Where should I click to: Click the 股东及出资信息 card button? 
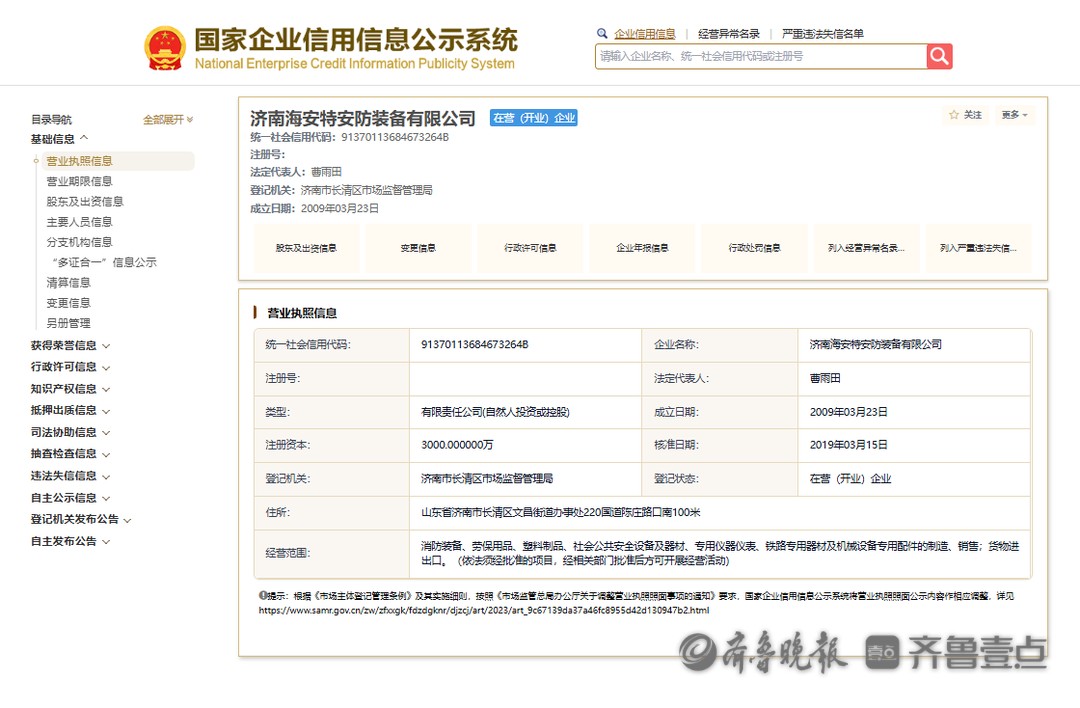coord(307,248)
